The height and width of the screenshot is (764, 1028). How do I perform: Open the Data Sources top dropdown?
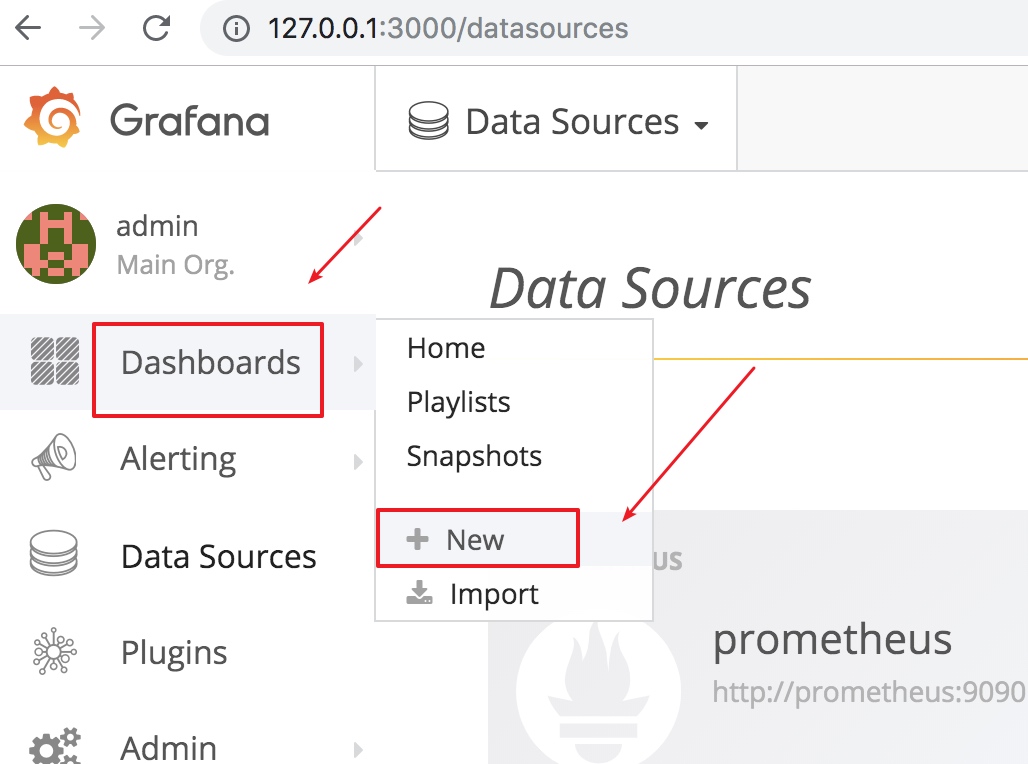tap(557, 121)
